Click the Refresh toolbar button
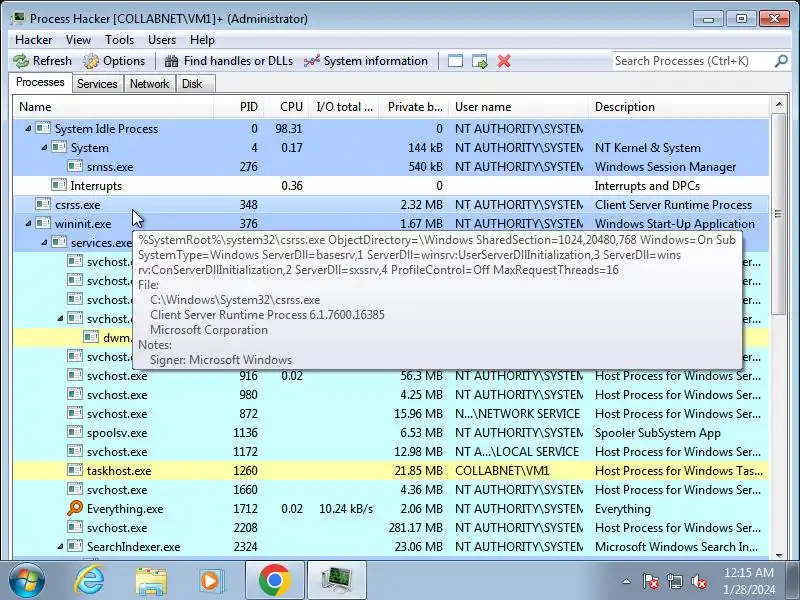The image size is (800, 600). (x=43, y=61)
